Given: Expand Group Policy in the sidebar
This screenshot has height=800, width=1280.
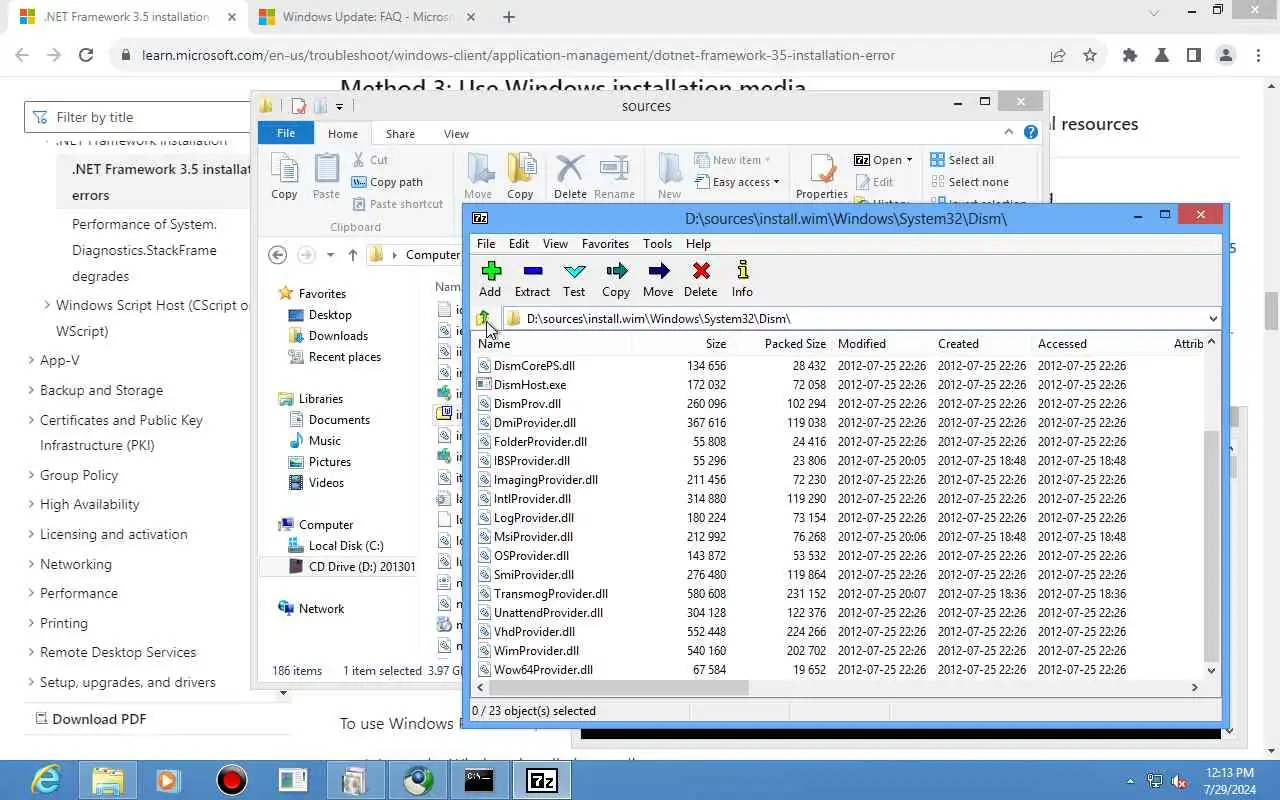Looking at the screenshot, I should coord(30,475).
